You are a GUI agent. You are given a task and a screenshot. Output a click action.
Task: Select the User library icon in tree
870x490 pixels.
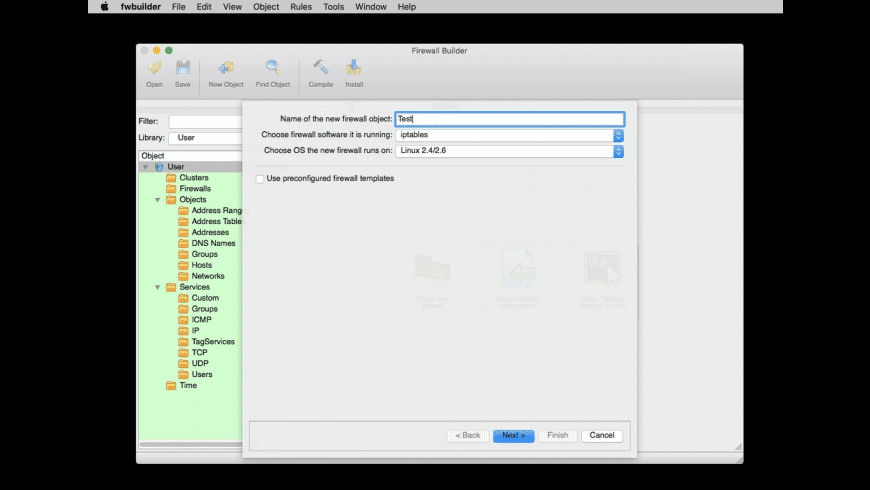(x=159, y=166)
